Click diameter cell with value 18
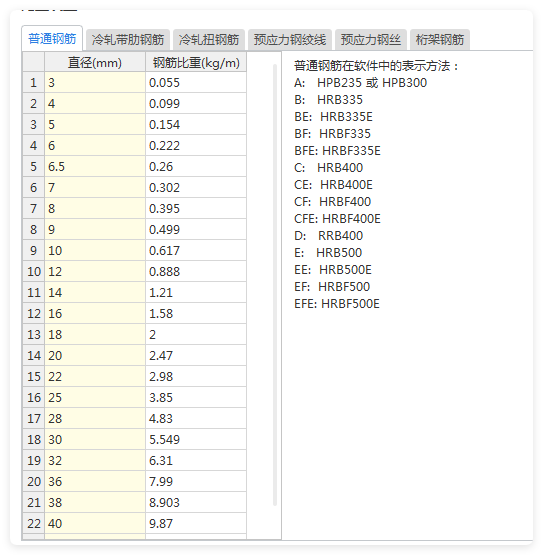The height and width of the screenshot is (555, 543). tap(95, 334)
